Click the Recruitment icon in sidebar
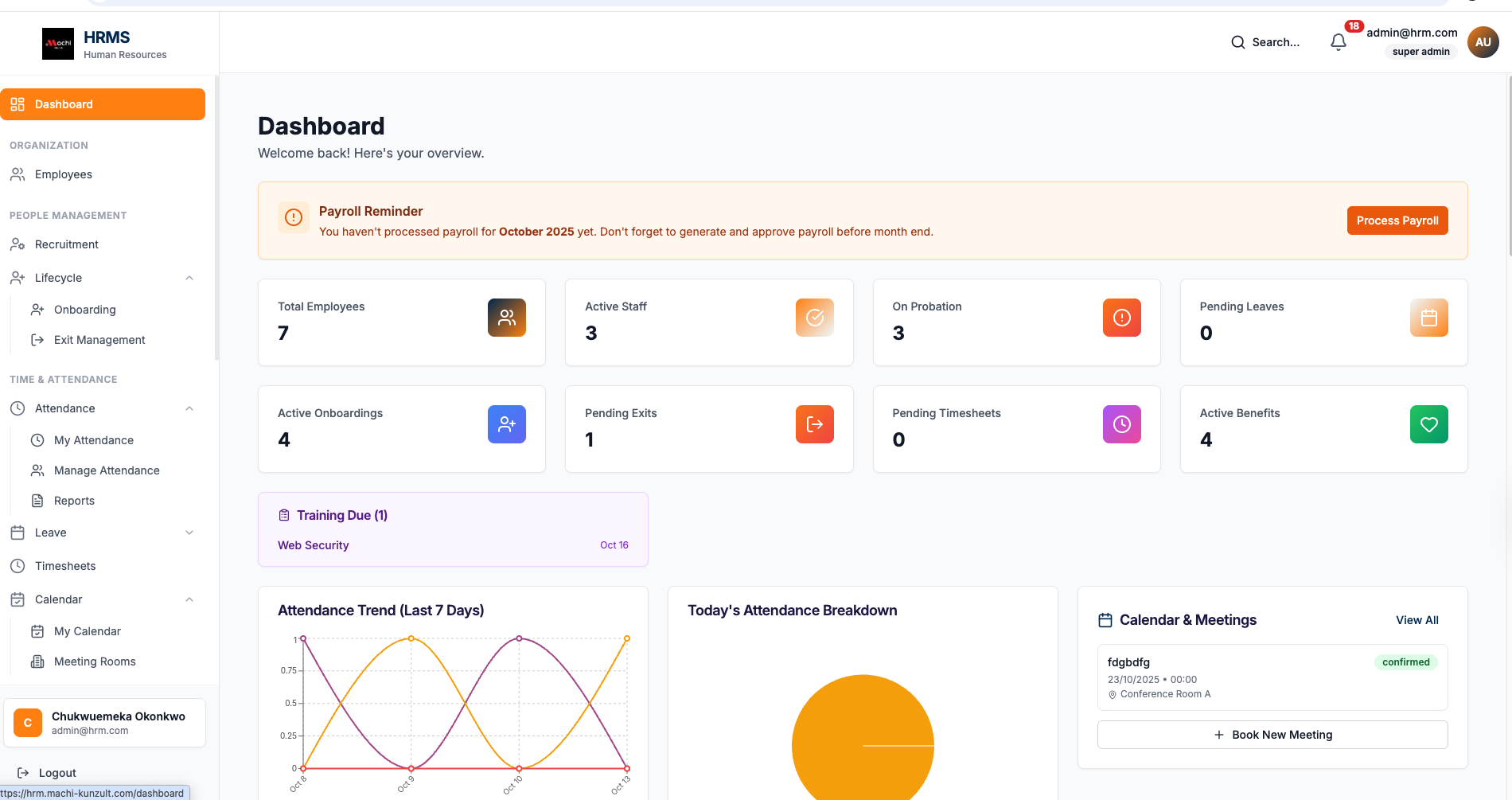The image size is (1512, 800). tap(17, 244)
